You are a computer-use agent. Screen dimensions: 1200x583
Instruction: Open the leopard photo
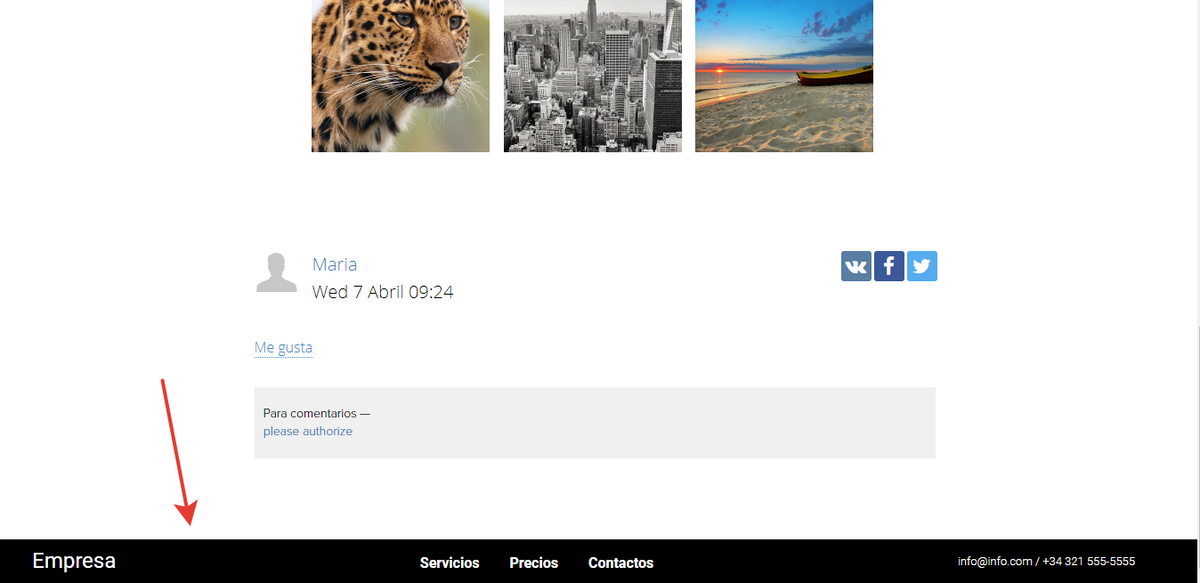tap(401, 76)
